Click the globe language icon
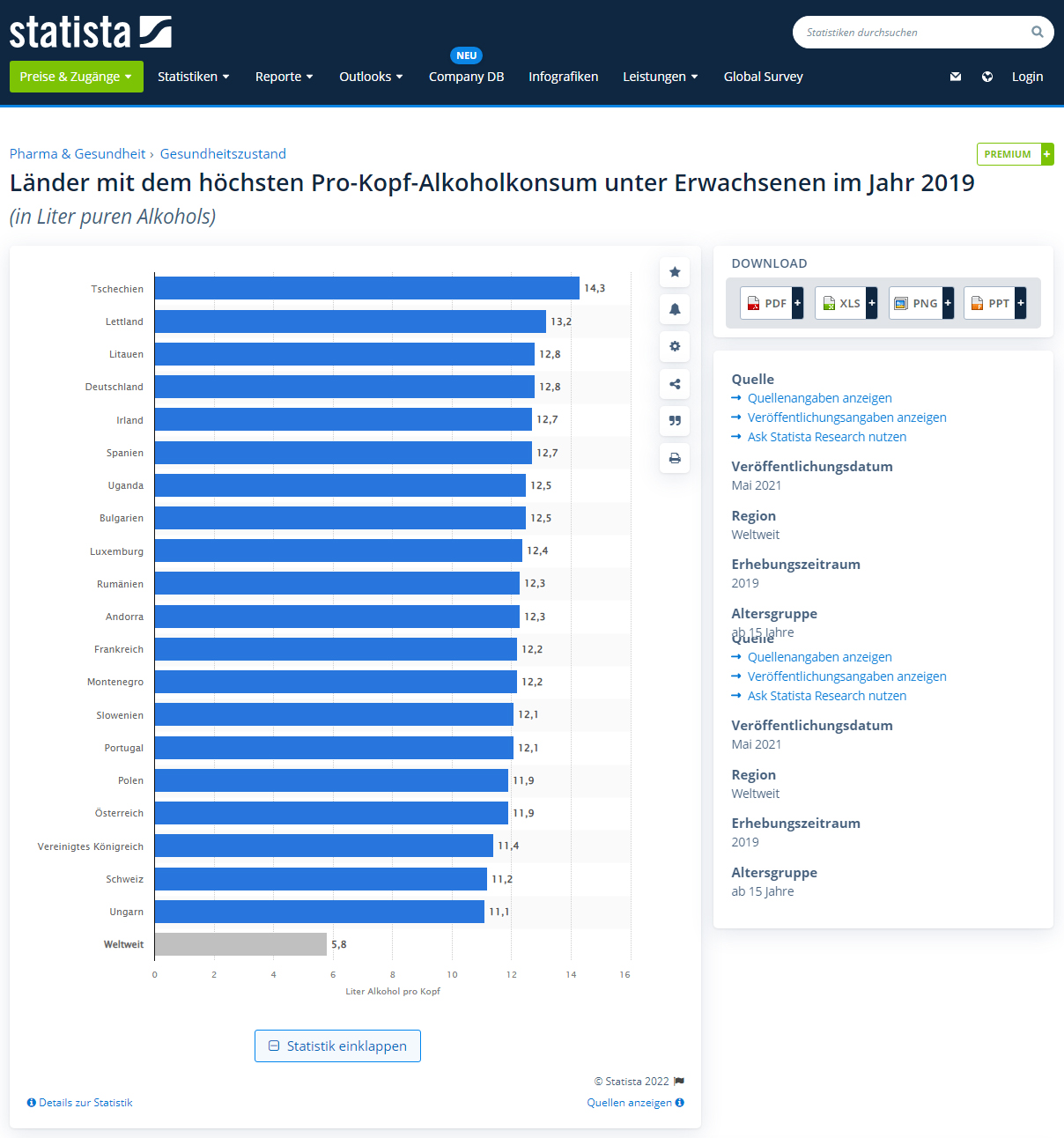 click(987, 77)
